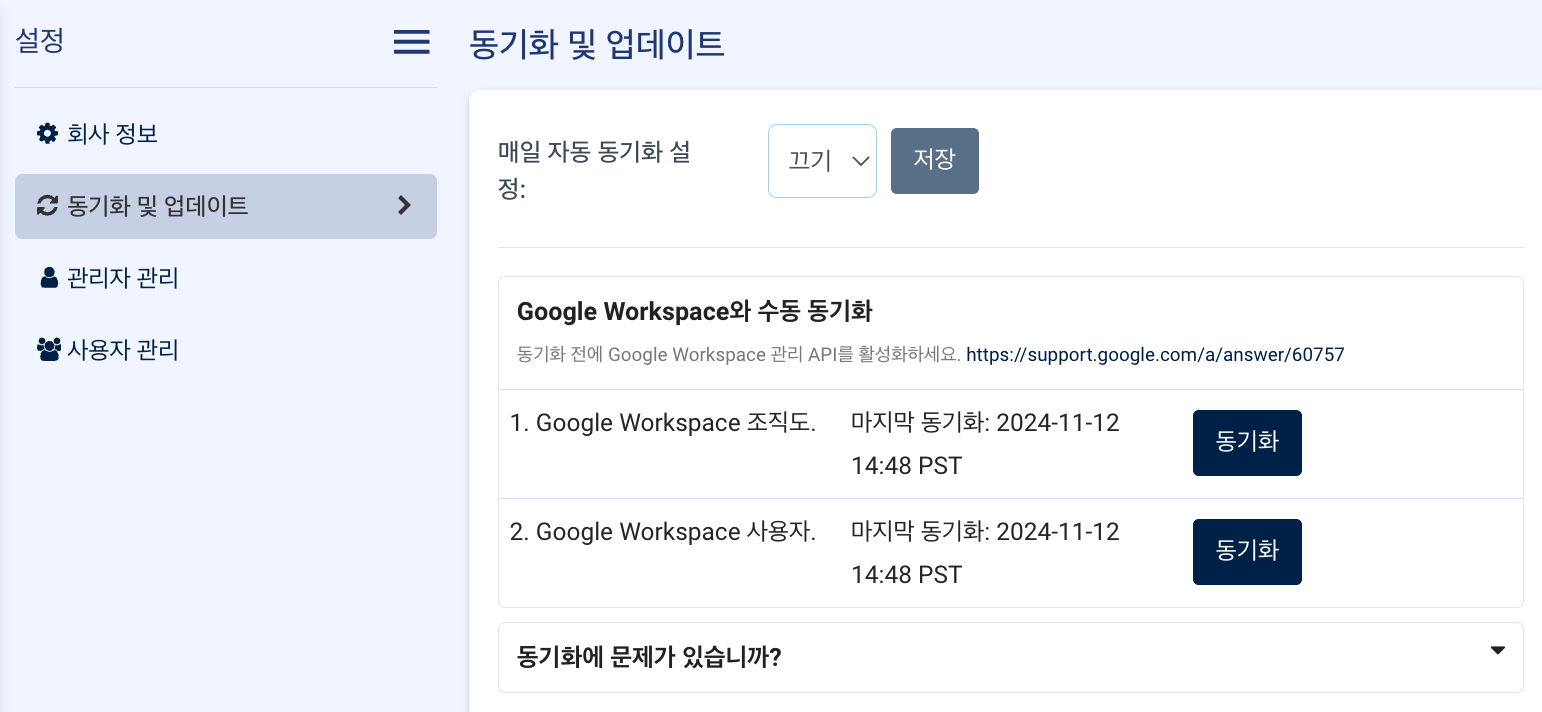This screenshot has width=1542, height=712.
Task: Open the support.google.com/a/answer/60757 link
Action: (1155, 355)
